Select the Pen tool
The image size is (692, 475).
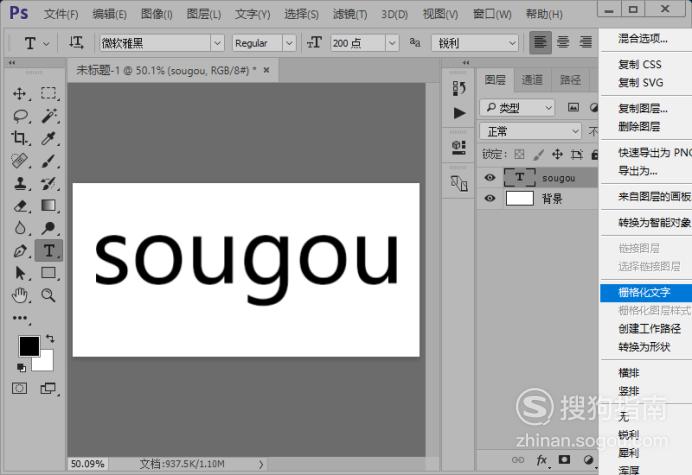coord(20,251)
